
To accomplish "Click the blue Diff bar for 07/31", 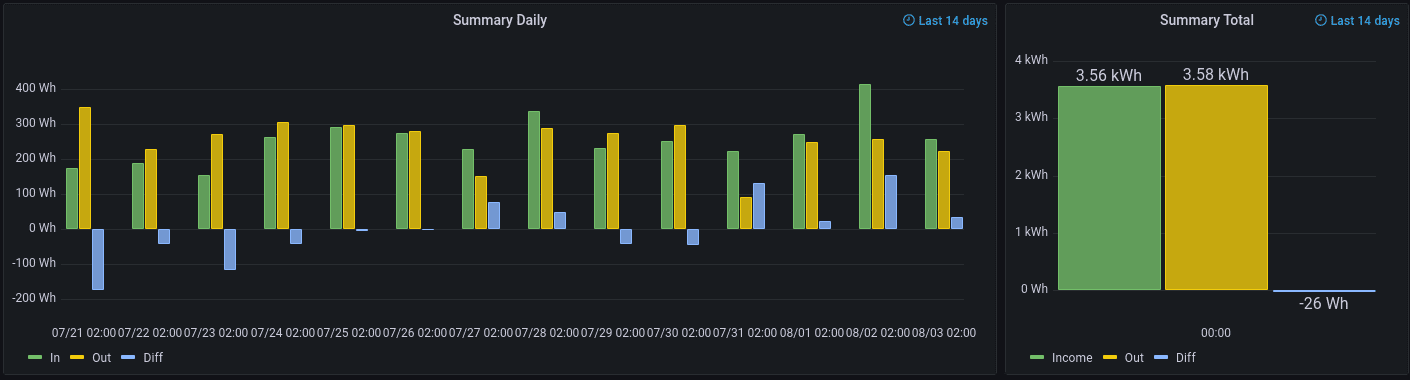I will [759, 206].
